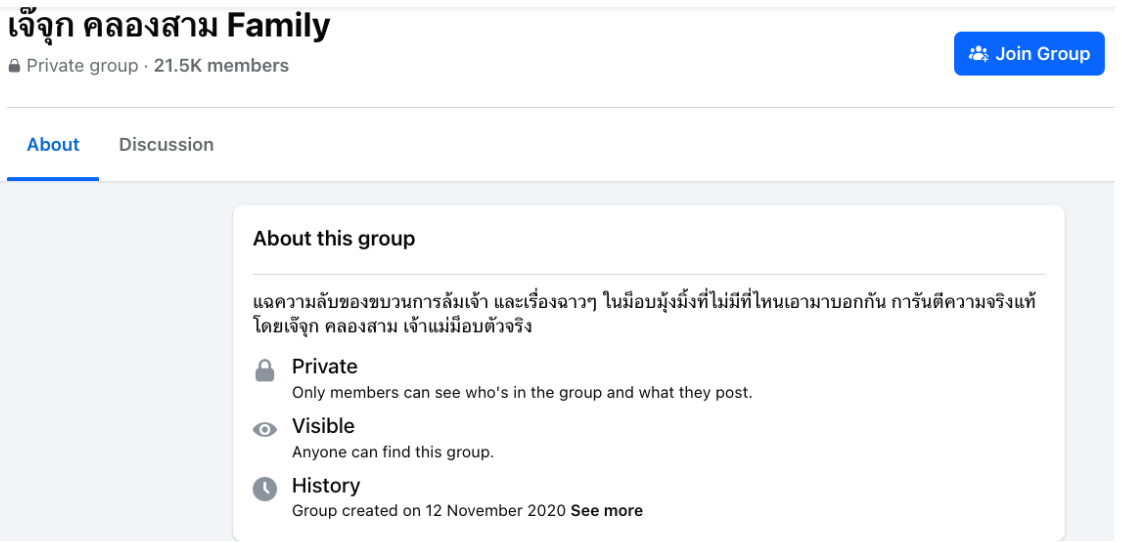Image resolution: width=1122 pixels, height=543 pixels.
Task: Click the 'Group created on 12 November 2020' text
Action: click(x=429, y=511)
